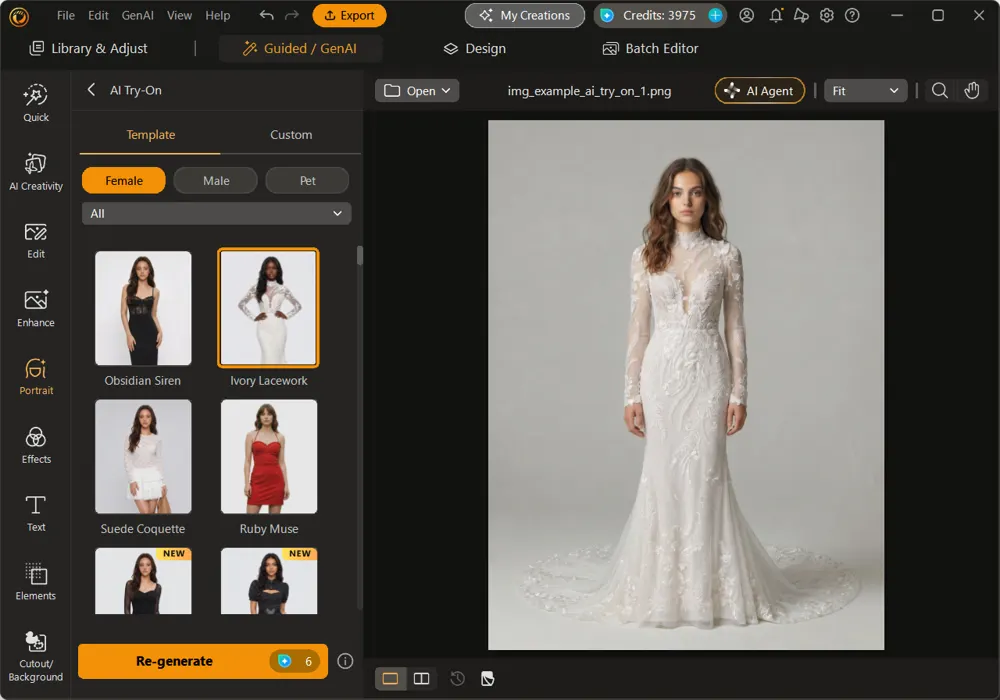Open the File menu
The width and height of the screenshot is (1000, 700).
[66, 15]
